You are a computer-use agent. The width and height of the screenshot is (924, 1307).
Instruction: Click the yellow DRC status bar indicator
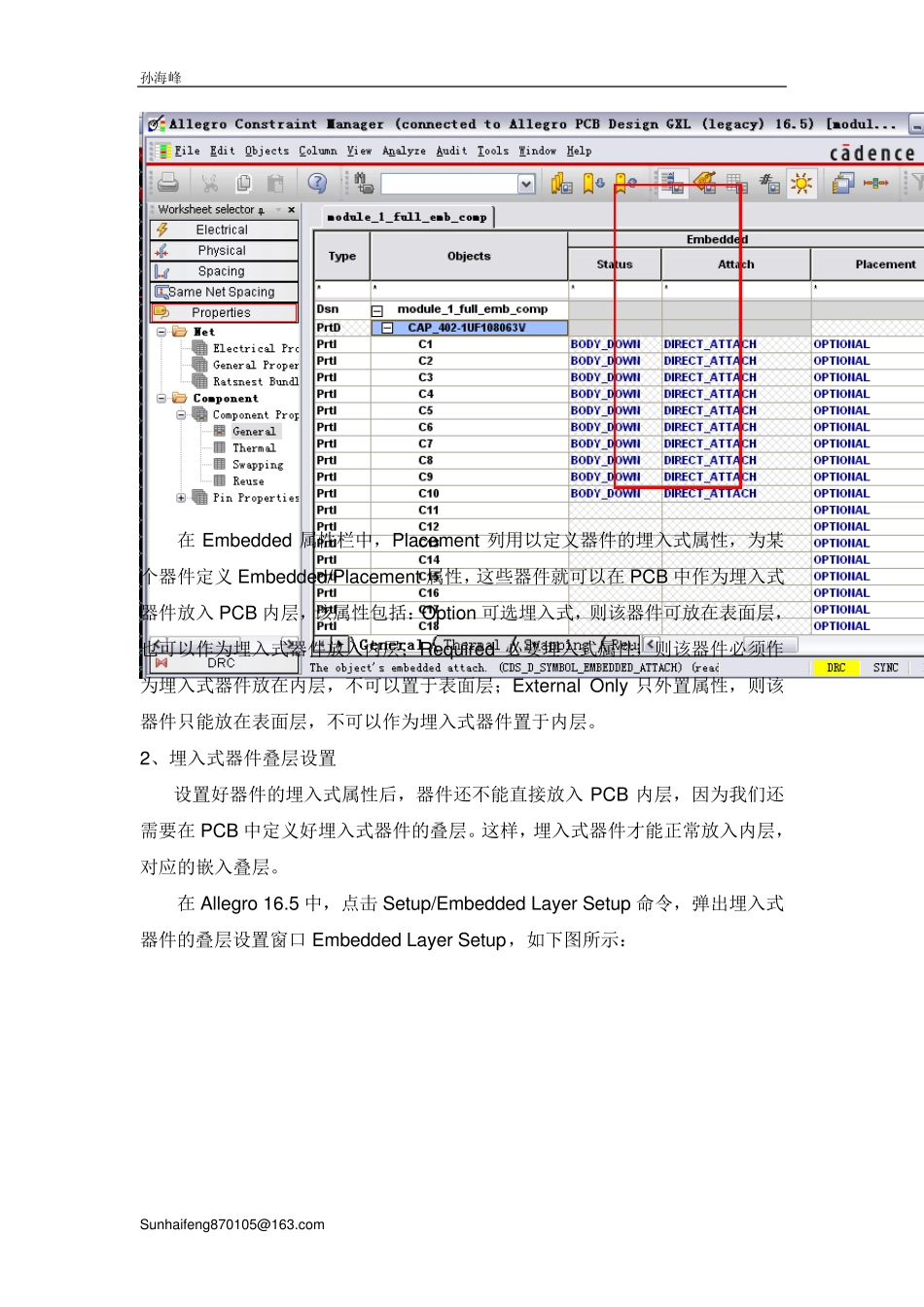836,668
